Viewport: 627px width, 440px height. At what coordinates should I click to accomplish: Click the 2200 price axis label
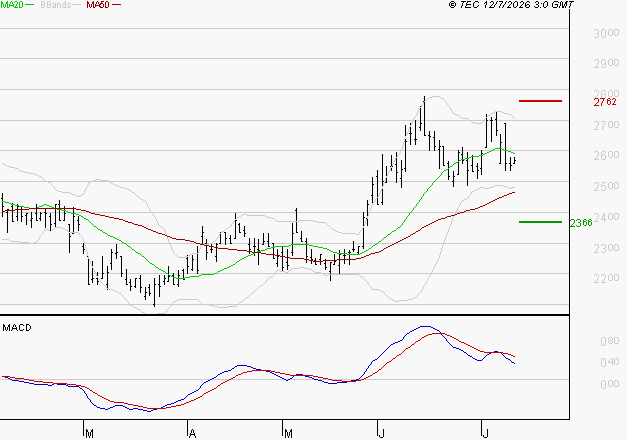pyautogui.click(x=606, y=278)
